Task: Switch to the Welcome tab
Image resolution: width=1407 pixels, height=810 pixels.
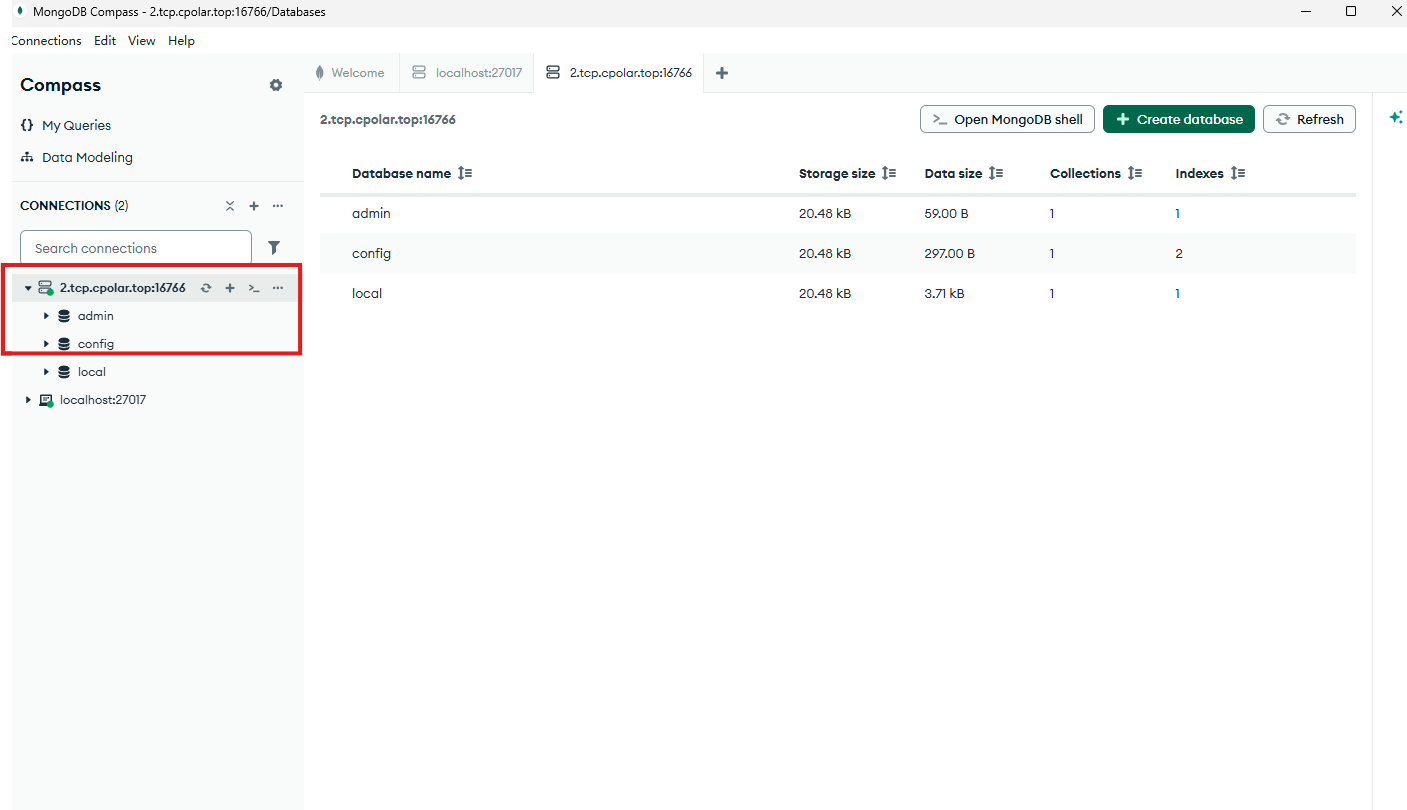Action: (x=349, y=73)
